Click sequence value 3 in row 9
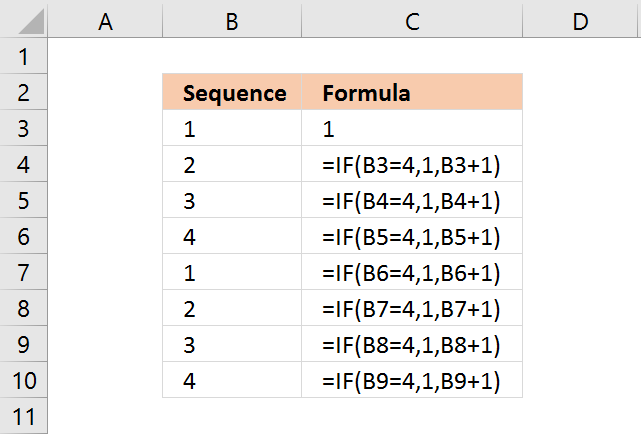Image resolution: width=641 pixels, height=434 pixels. click(232, 345)
